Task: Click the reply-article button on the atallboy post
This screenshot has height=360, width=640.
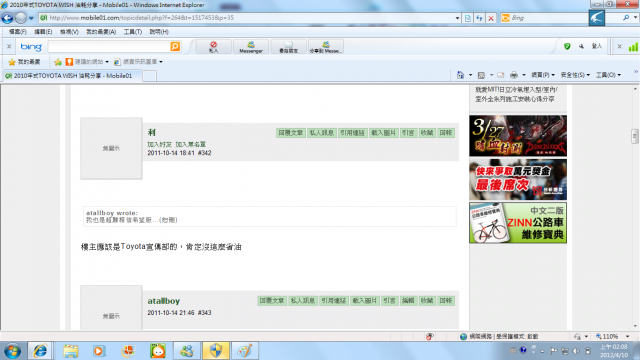Action: (x=272, y=300)
